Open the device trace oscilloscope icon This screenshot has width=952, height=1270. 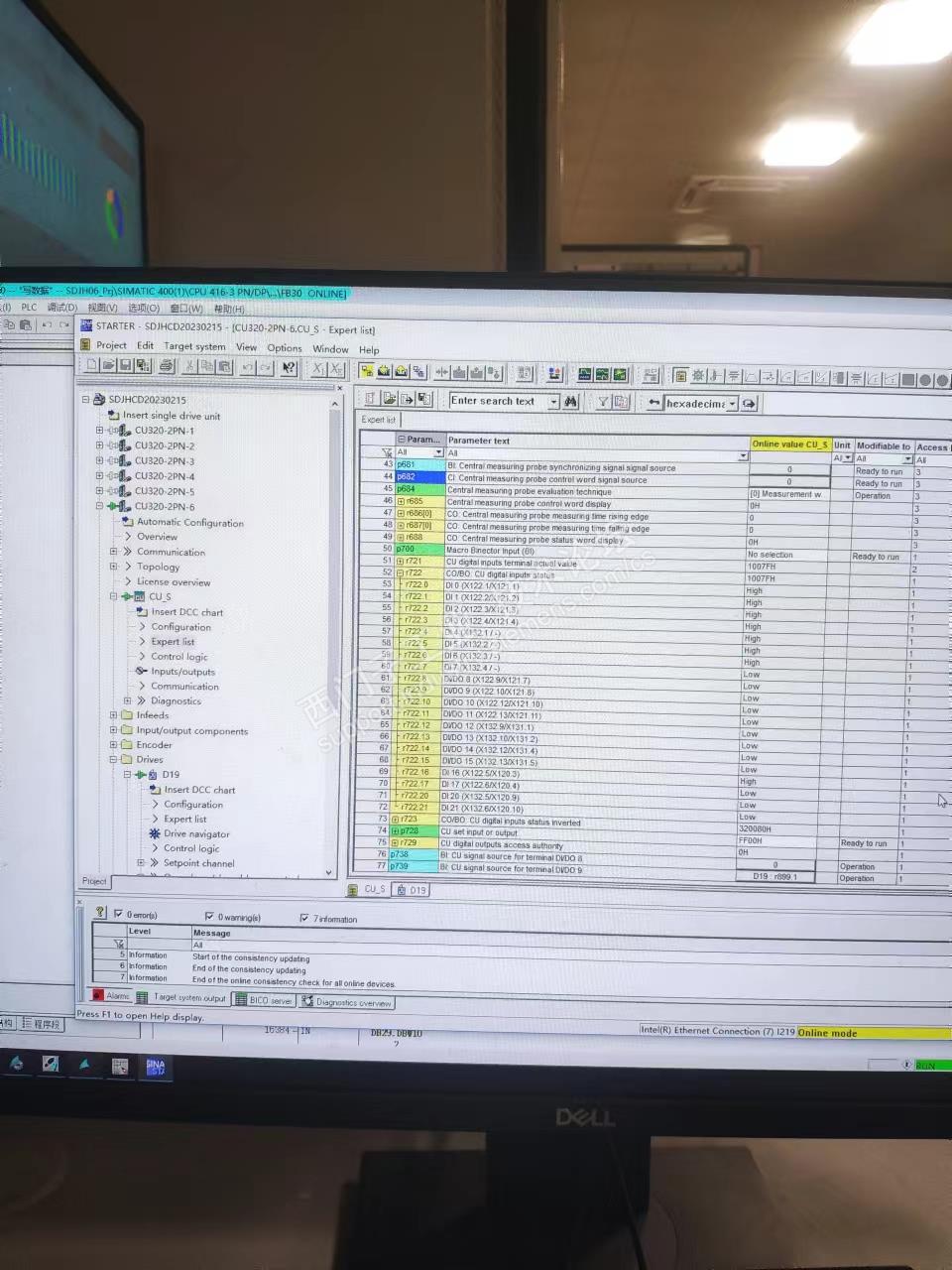585,375
